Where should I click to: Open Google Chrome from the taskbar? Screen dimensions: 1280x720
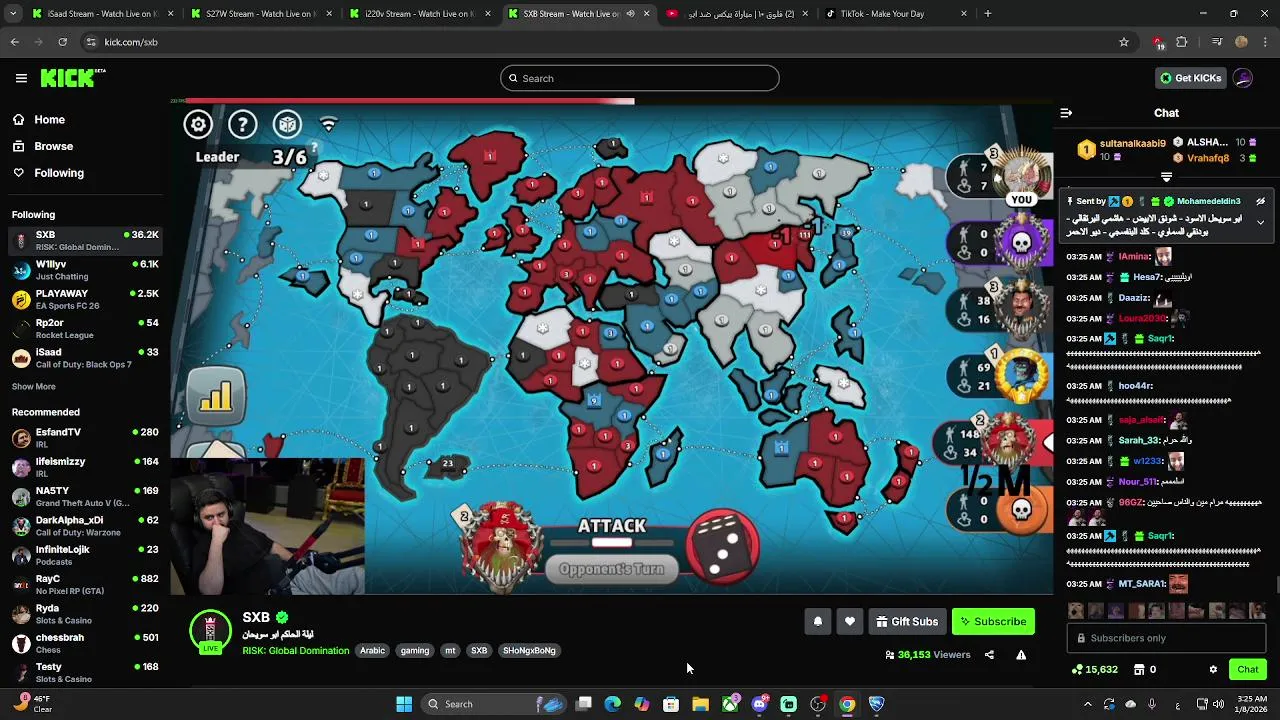[x=847, y=704]
